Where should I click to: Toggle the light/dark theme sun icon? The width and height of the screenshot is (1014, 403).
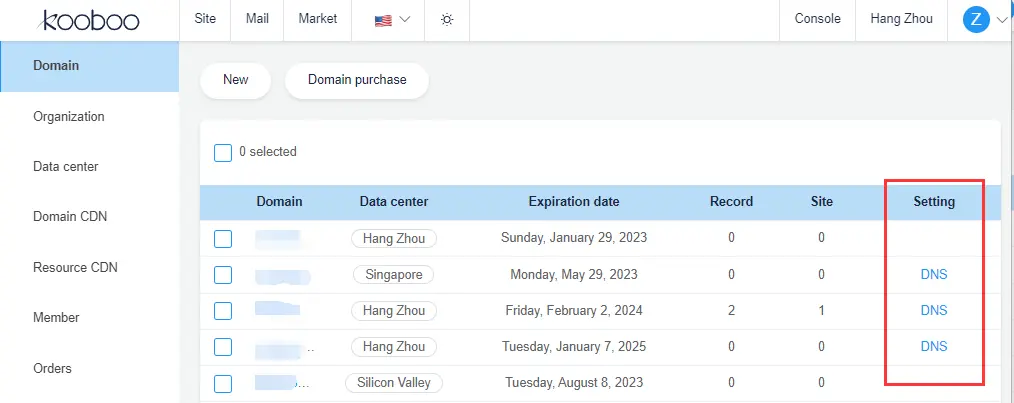pos(447,19)
